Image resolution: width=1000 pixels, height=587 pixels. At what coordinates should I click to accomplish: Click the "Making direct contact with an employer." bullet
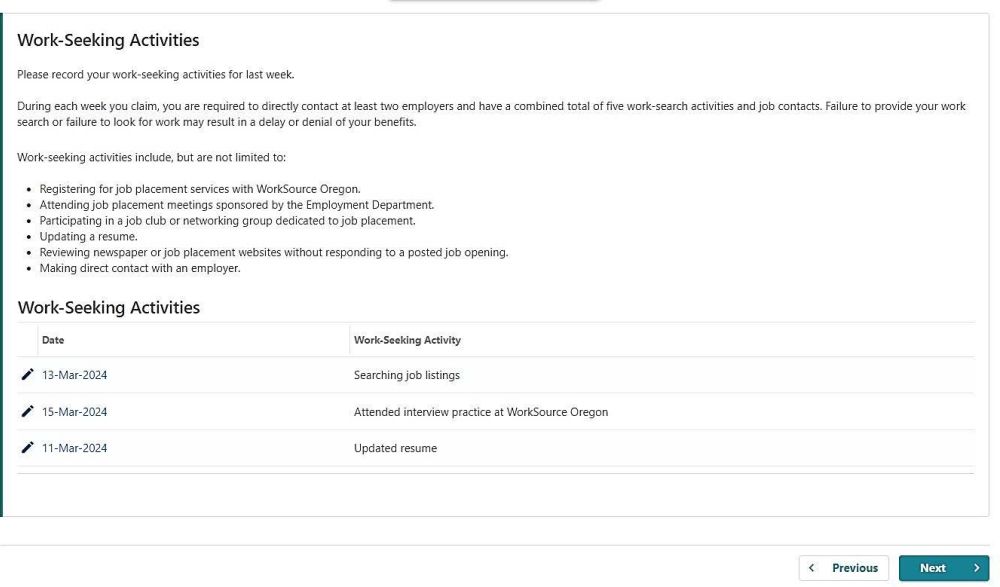click(139, 268)
